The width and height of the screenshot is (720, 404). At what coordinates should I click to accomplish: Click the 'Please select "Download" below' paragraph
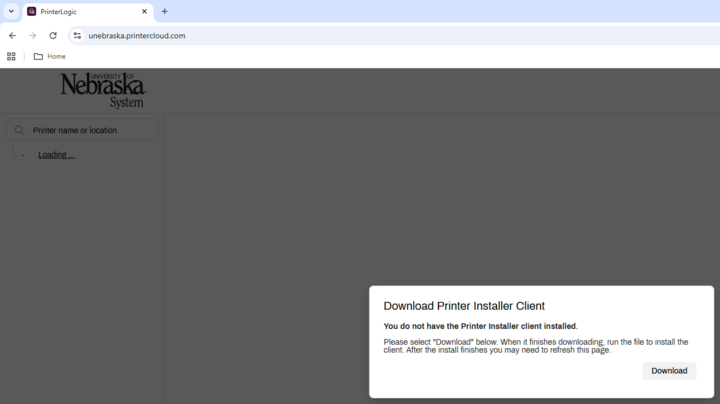(536, 346)
